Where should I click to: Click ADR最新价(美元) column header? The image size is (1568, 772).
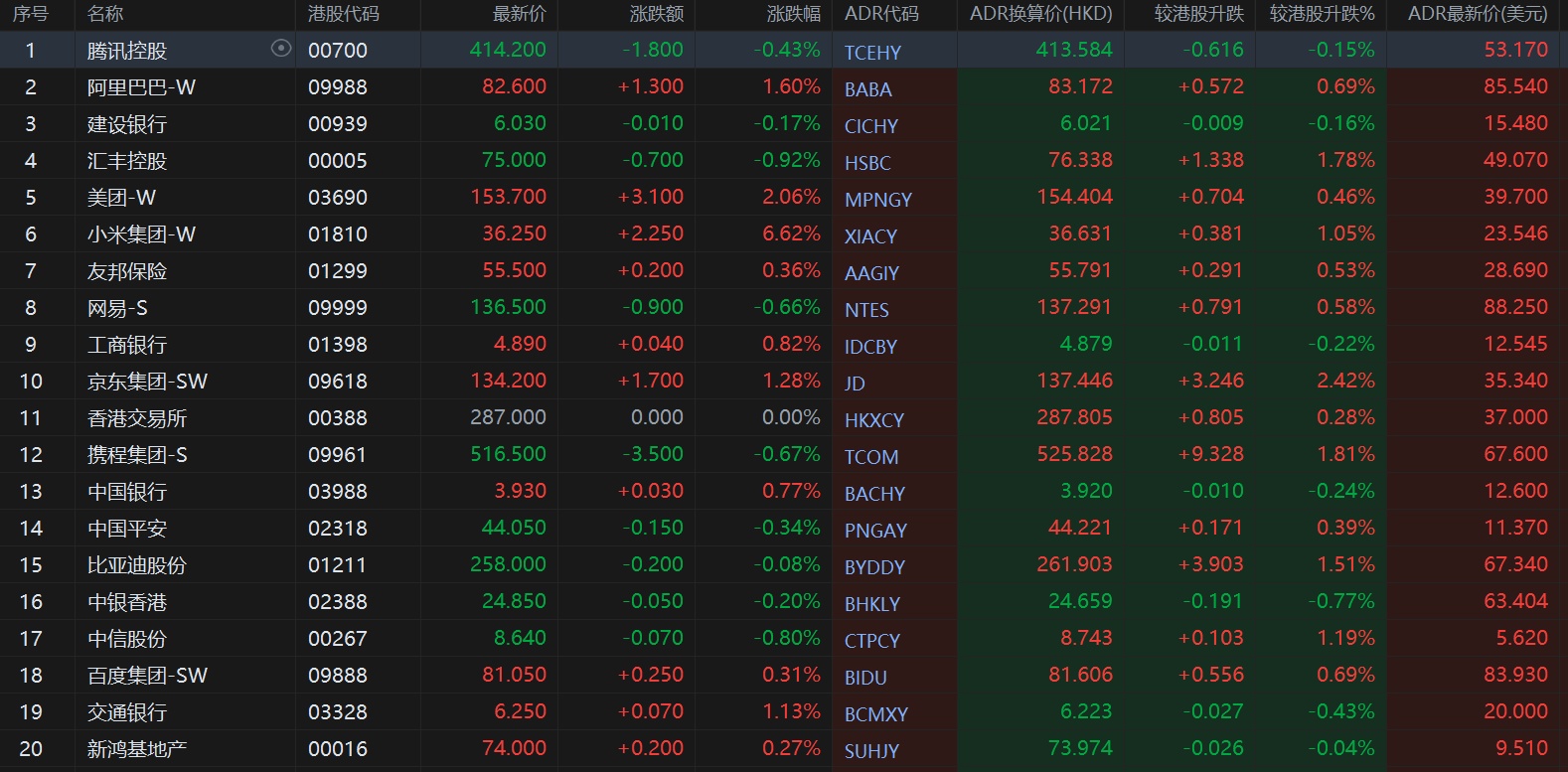(1477, 14)
